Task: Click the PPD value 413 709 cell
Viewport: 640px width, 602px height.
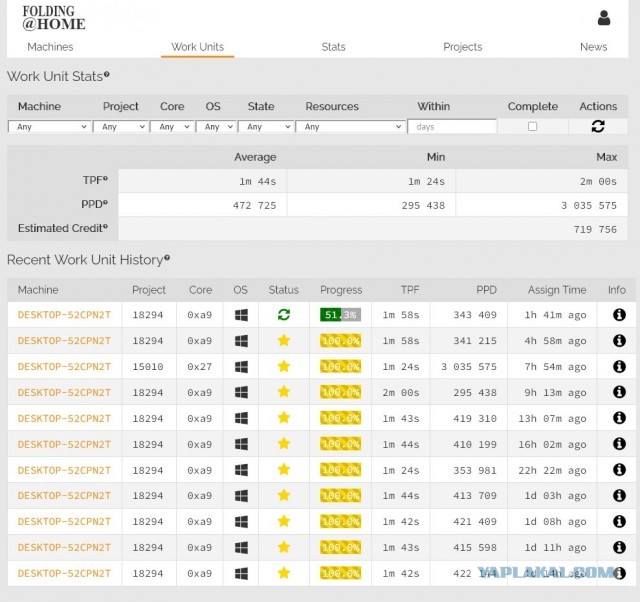Action: (x=475, y=496)
